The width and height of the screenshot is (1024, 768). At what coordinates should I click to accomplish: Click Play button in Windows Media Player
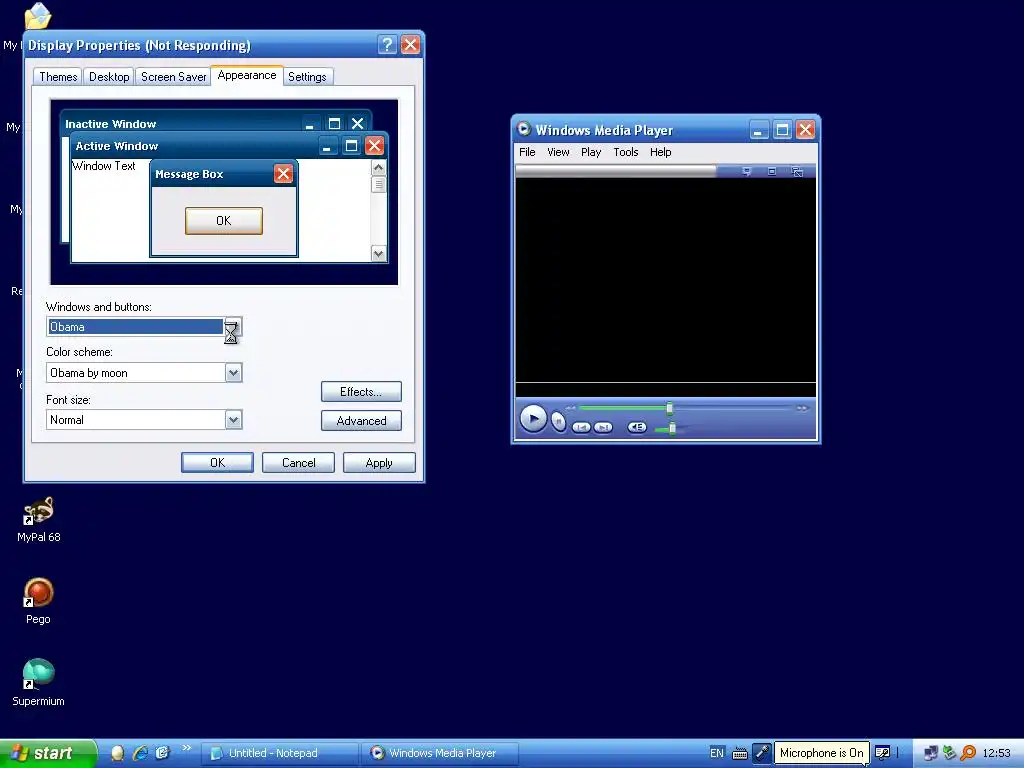[533, 419]
